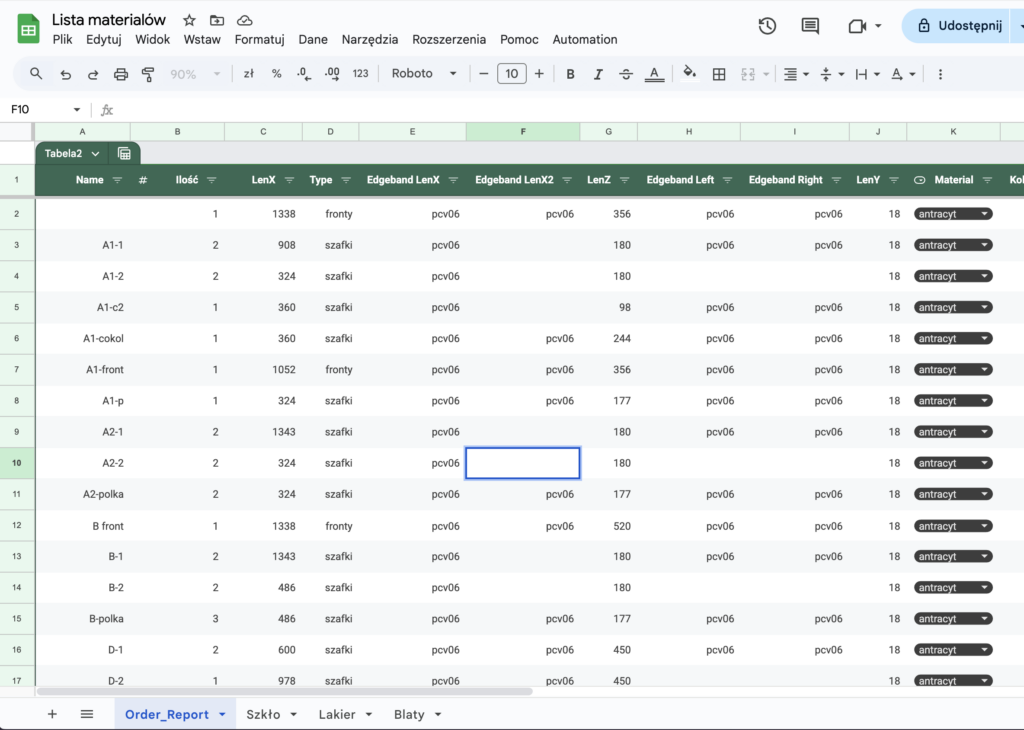Click the search magnifier icon in toolbar
Image resolution: width=1024 pixels, height=730 pixels.
click(36, 74)
